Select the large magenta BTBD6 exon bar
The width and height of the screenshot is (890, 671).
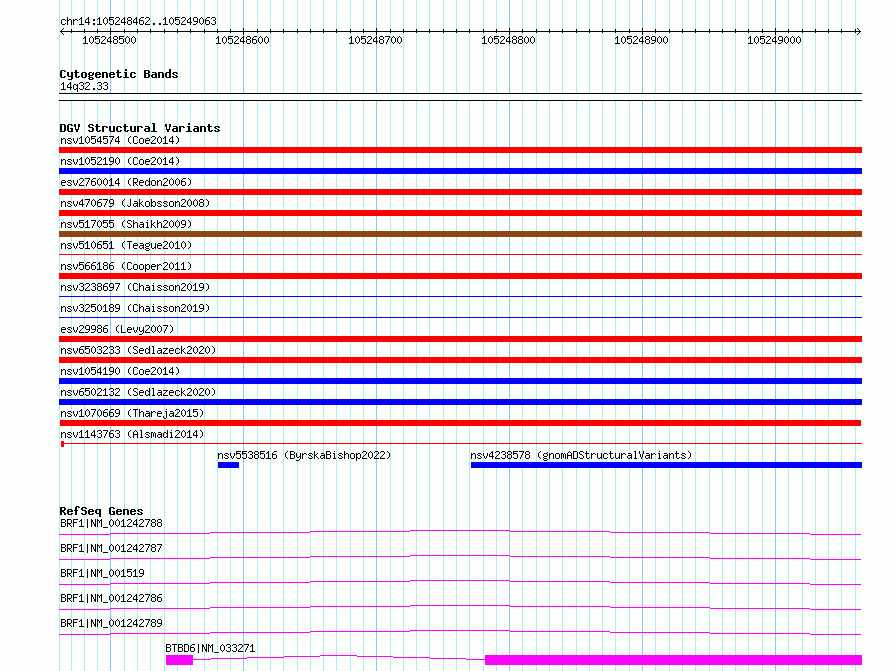coord(673,660)
